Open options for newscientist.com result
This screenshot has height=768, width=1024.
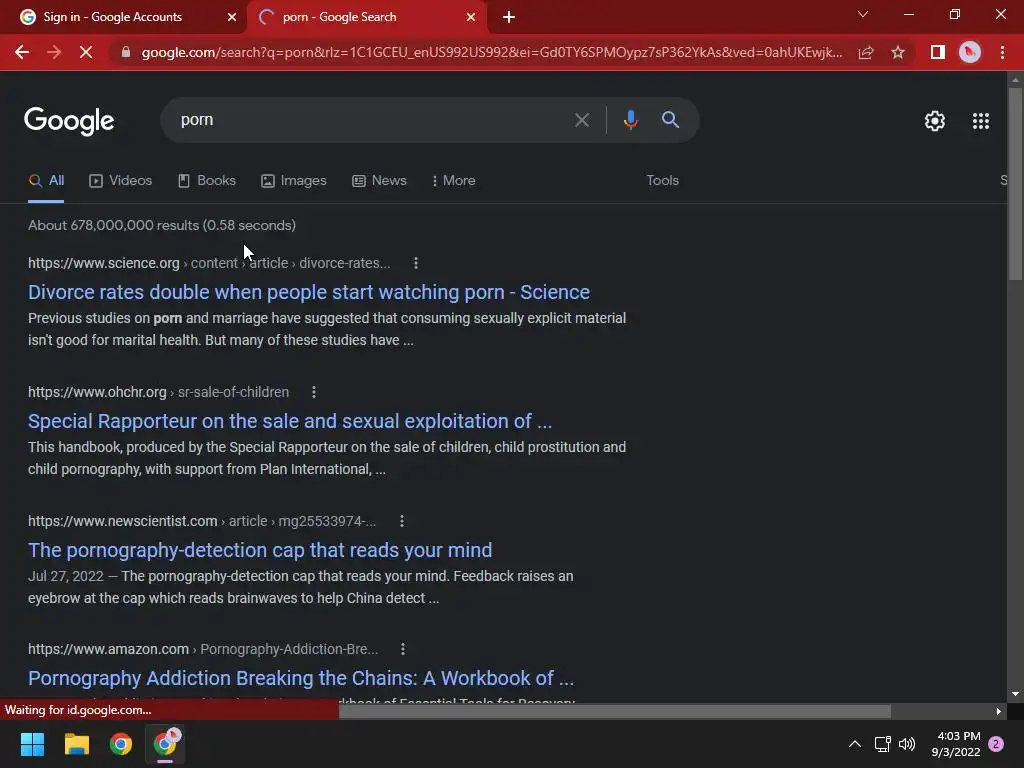point(402,521)
